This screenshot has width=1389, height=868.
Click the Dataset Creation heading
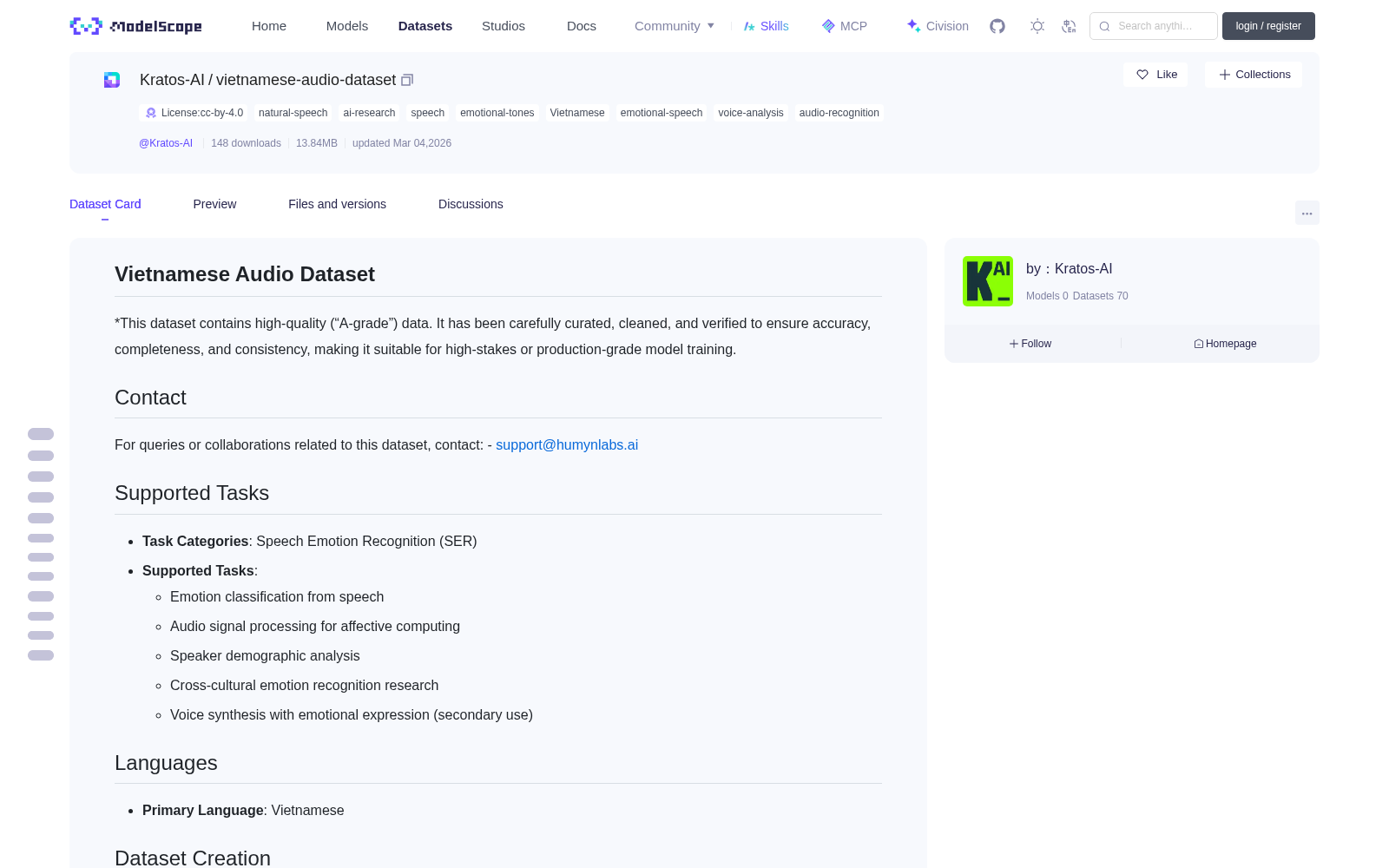tap(193, 858)
